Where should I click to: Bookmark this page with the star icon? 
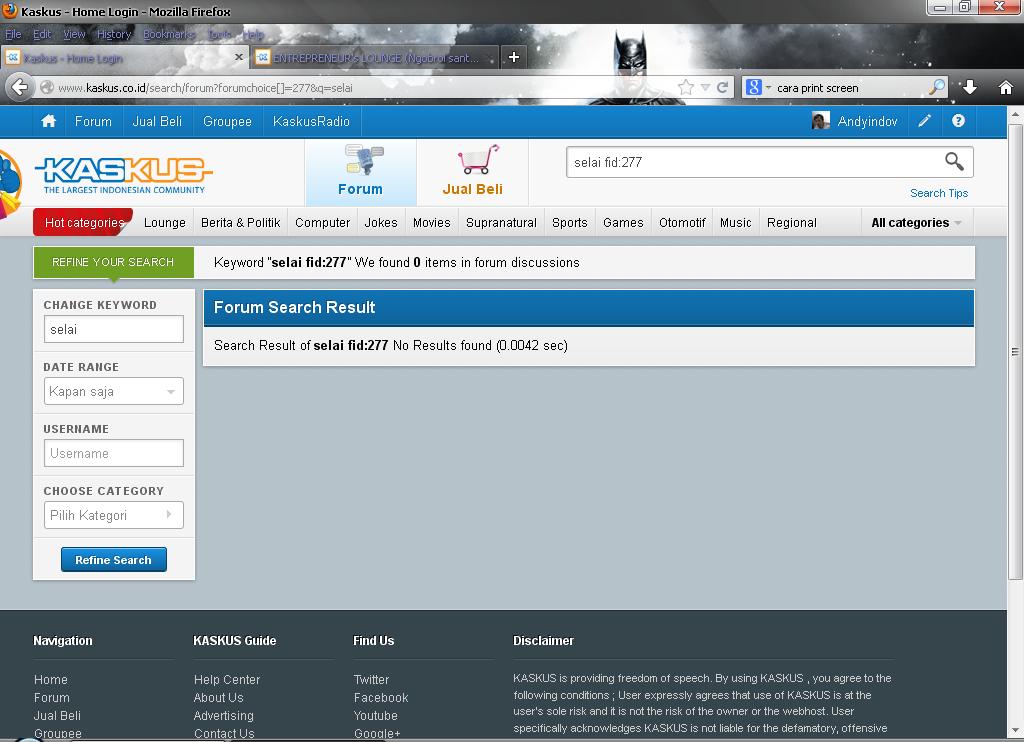pyautogui.click(x=686, y=88)
